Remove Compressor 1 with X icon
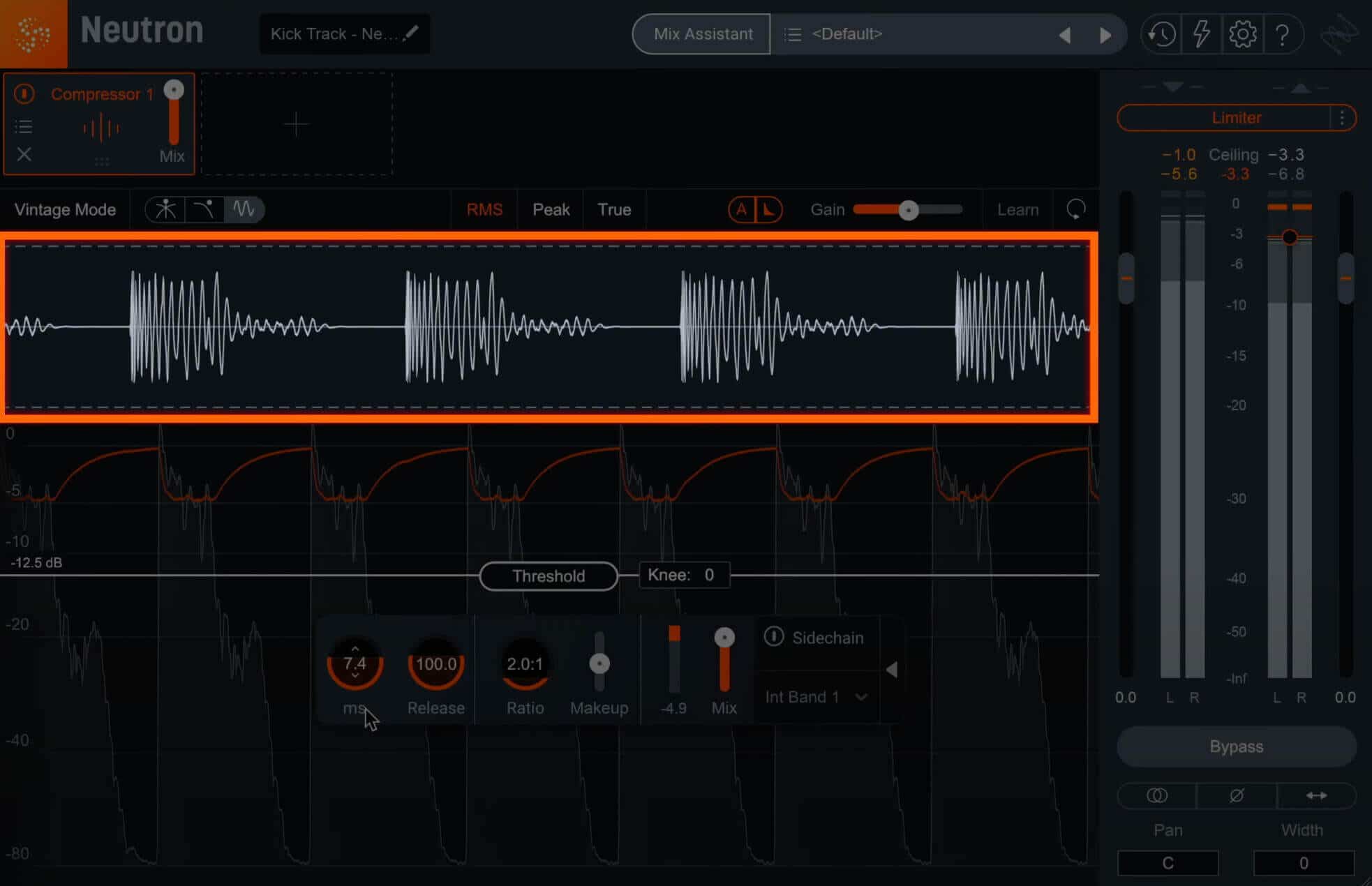1372x886 pixels. pos(24,154)
